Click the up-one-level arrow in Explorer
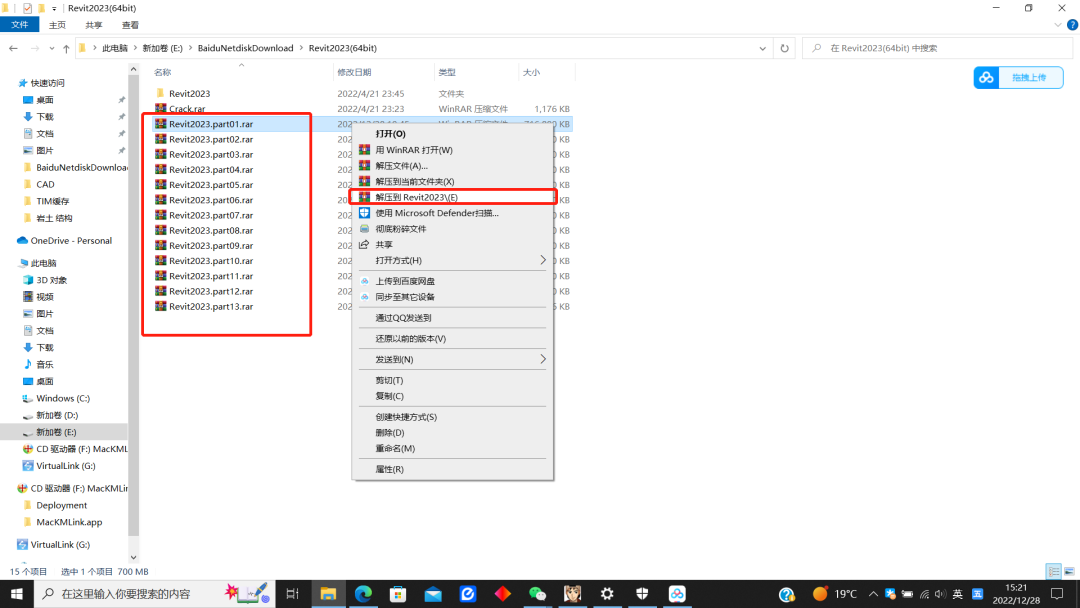The image size is (1080, 608). click(66, 47)
